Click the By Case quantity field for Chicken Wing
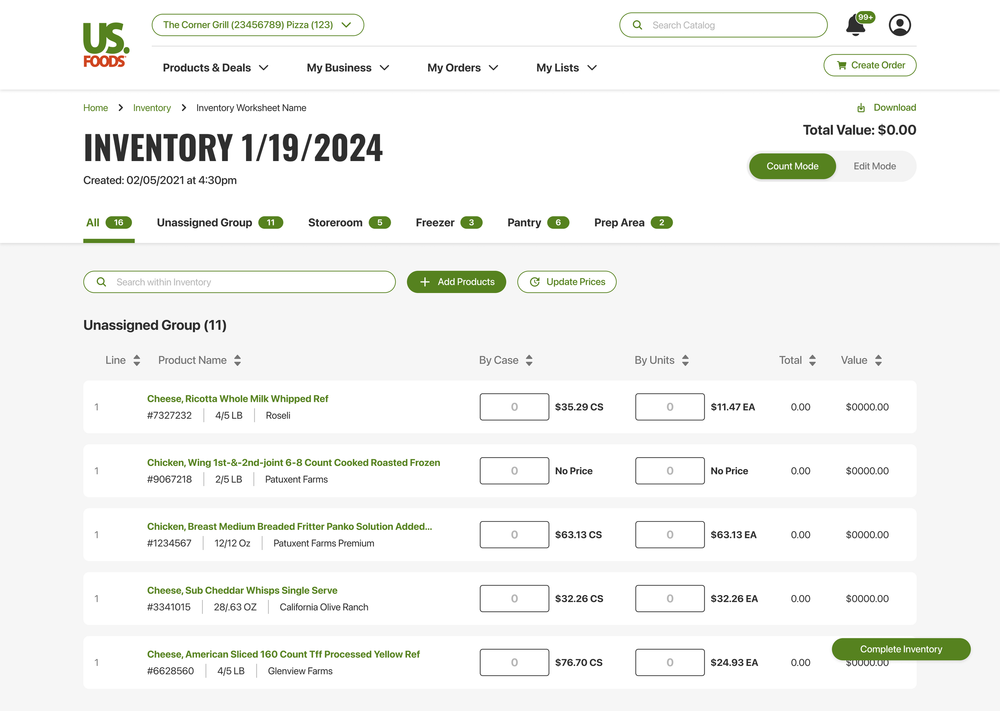 coord(514,470)
